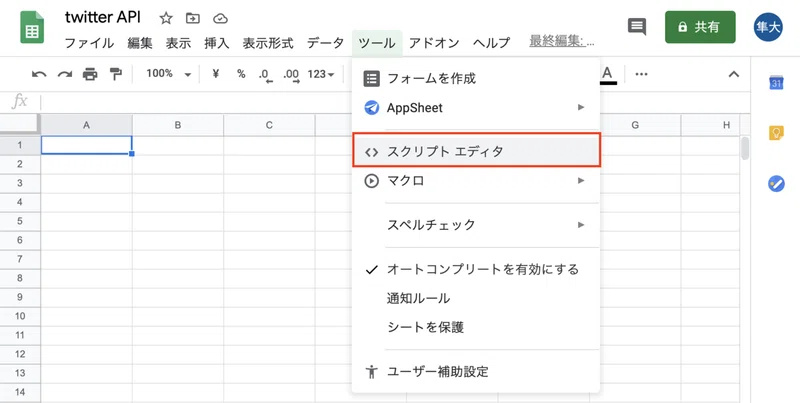The image size is (800, 403).
Task: Open comment history
Action: [637, 27]
